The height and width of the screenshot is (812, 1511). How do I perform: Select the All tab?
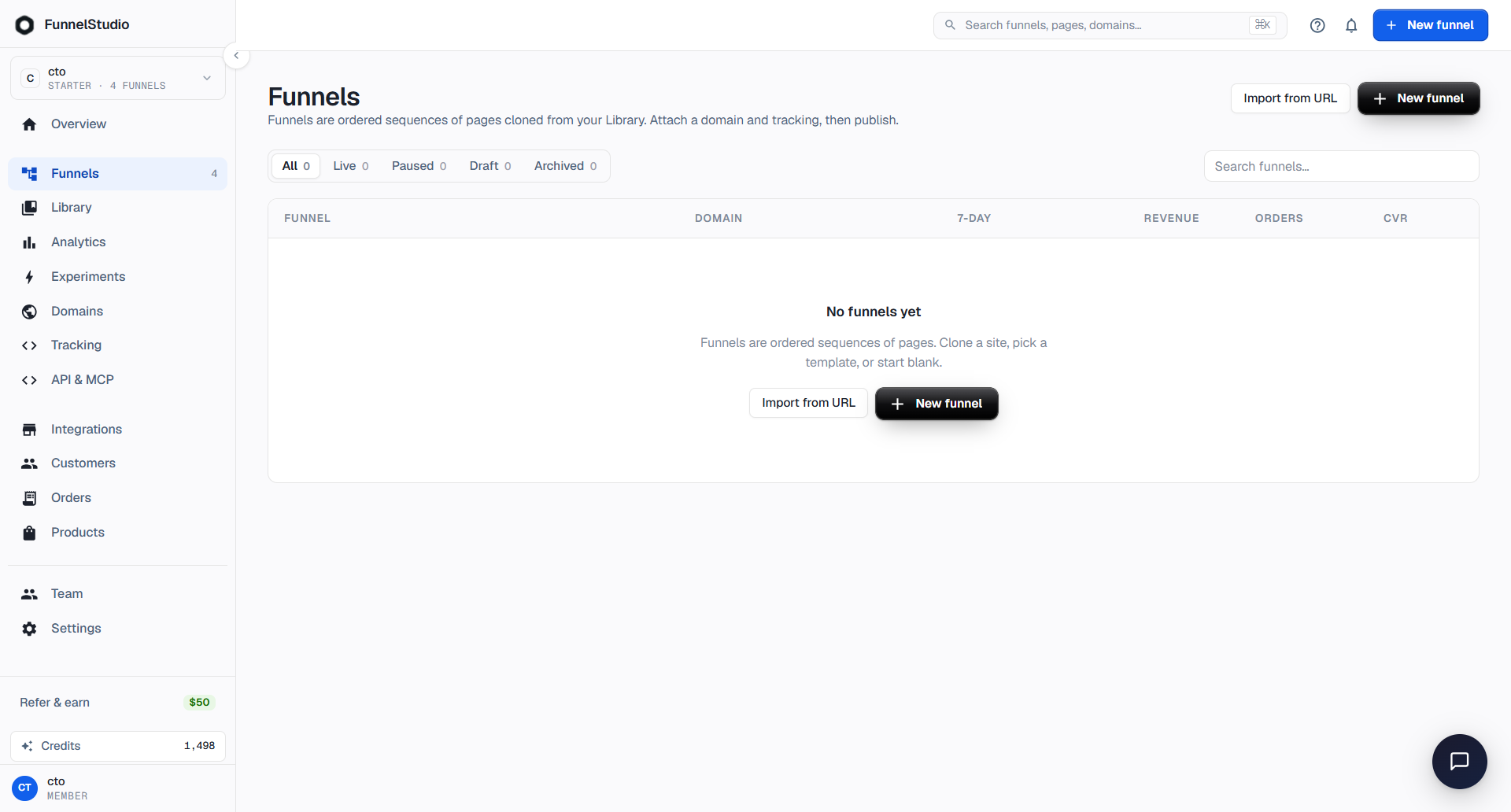[296, 166]
